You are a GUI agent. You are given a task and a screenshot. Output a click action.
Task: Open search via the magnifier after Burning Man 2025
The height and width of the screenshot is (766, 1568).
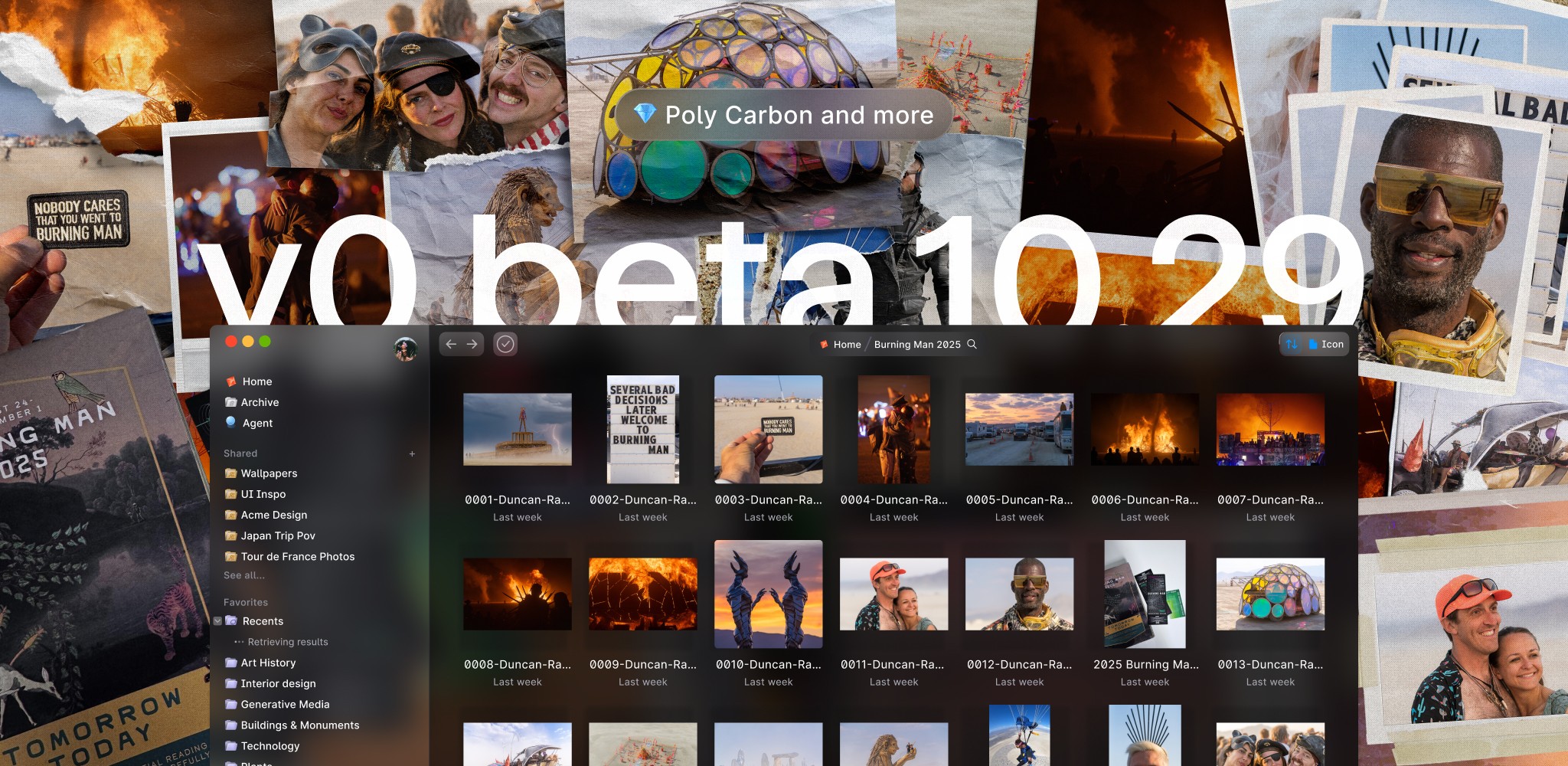(972, 344)
